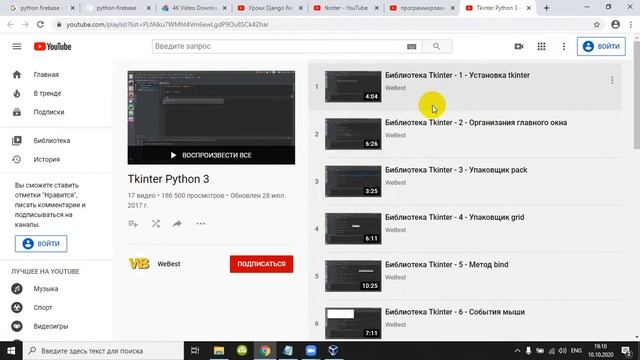The image size is (640, 360).
Task: Open YouTube settings three-dot menu in header
Action: 564,47
